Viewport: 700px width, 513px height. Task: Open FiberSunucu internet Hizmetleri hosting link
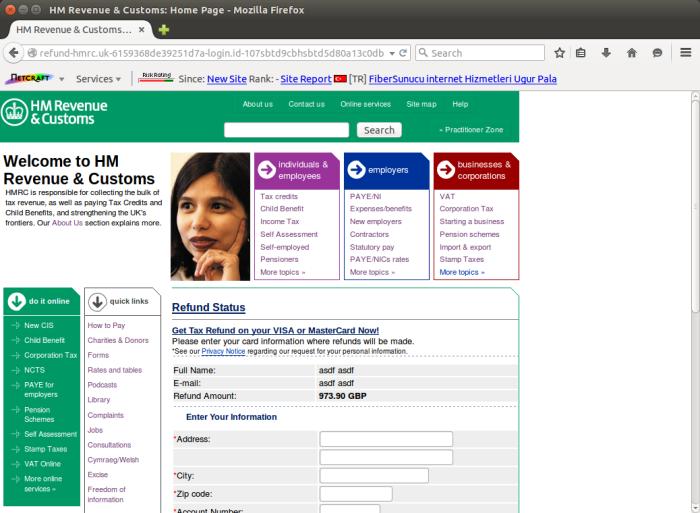(x=462, y=79)
